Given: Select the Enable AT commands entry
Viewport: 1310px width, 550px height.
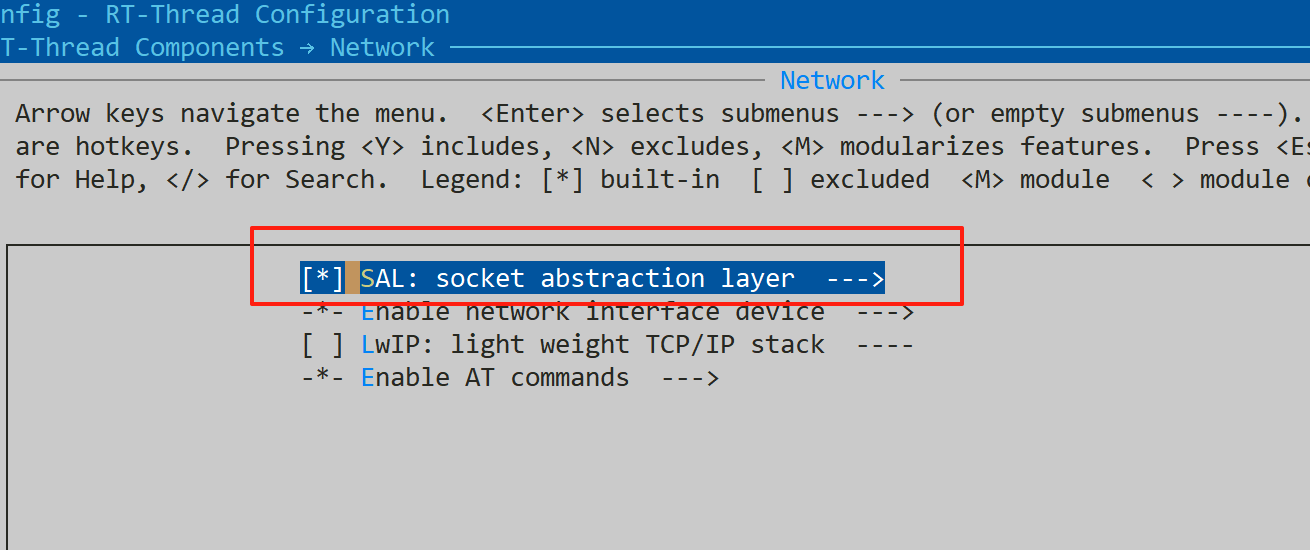Looking at the screenshot, I should 496,378.
